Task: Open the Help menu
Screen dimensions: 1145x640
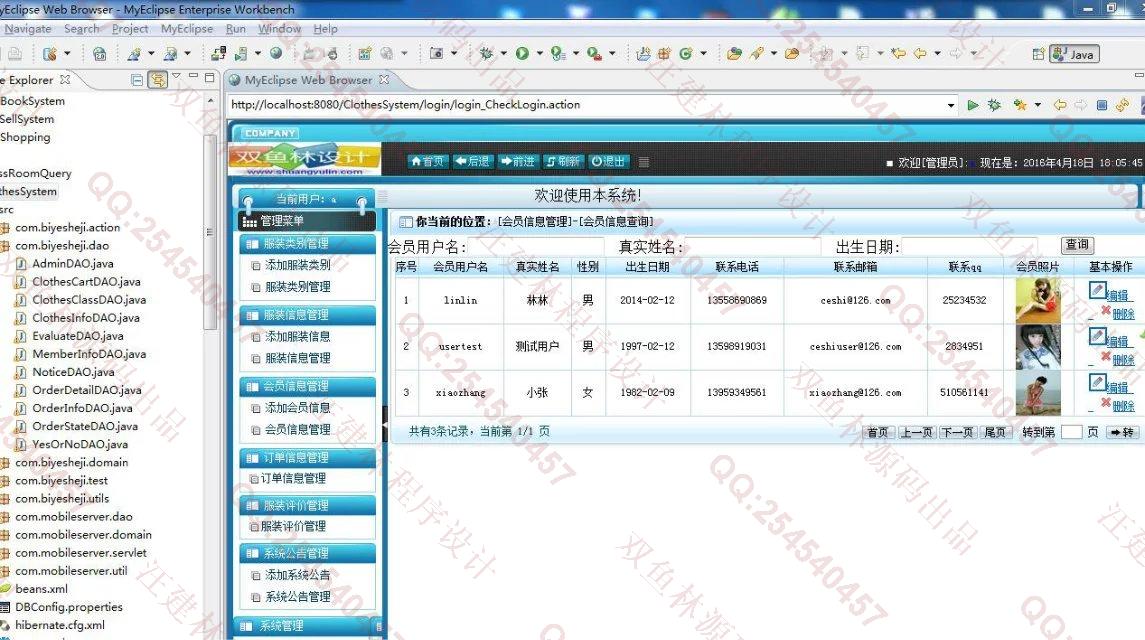Action: 326,28
